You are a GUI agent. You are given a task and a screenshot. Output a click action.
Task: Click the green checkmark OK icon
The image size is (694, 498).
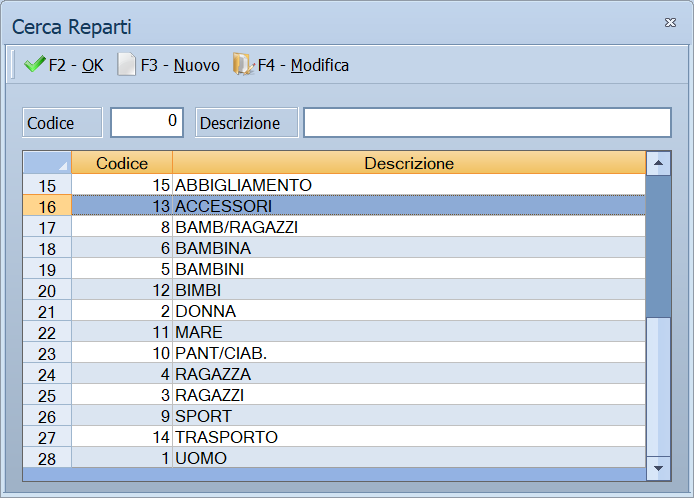pyautogui.click(x=35, y=65)
